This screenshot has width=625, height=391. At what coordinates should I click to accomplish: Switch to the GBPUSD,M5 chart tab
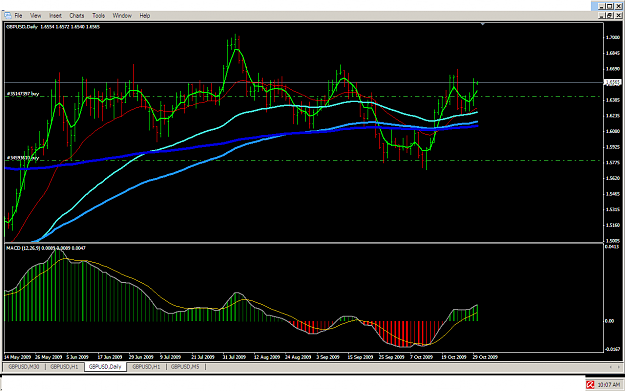[x=185, y=367]
